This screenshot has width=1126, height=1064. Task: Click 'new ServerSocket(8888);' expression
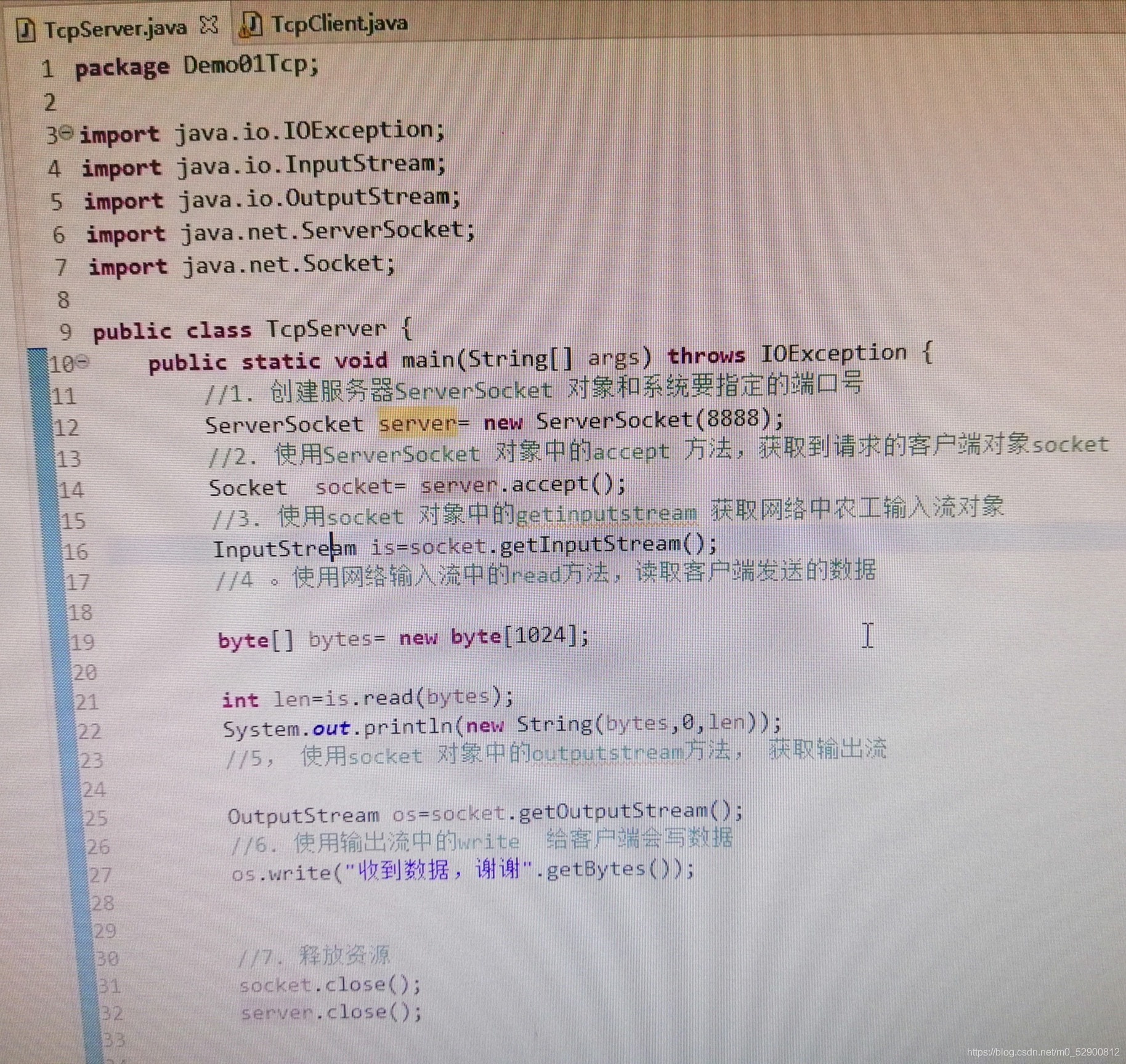634,421
